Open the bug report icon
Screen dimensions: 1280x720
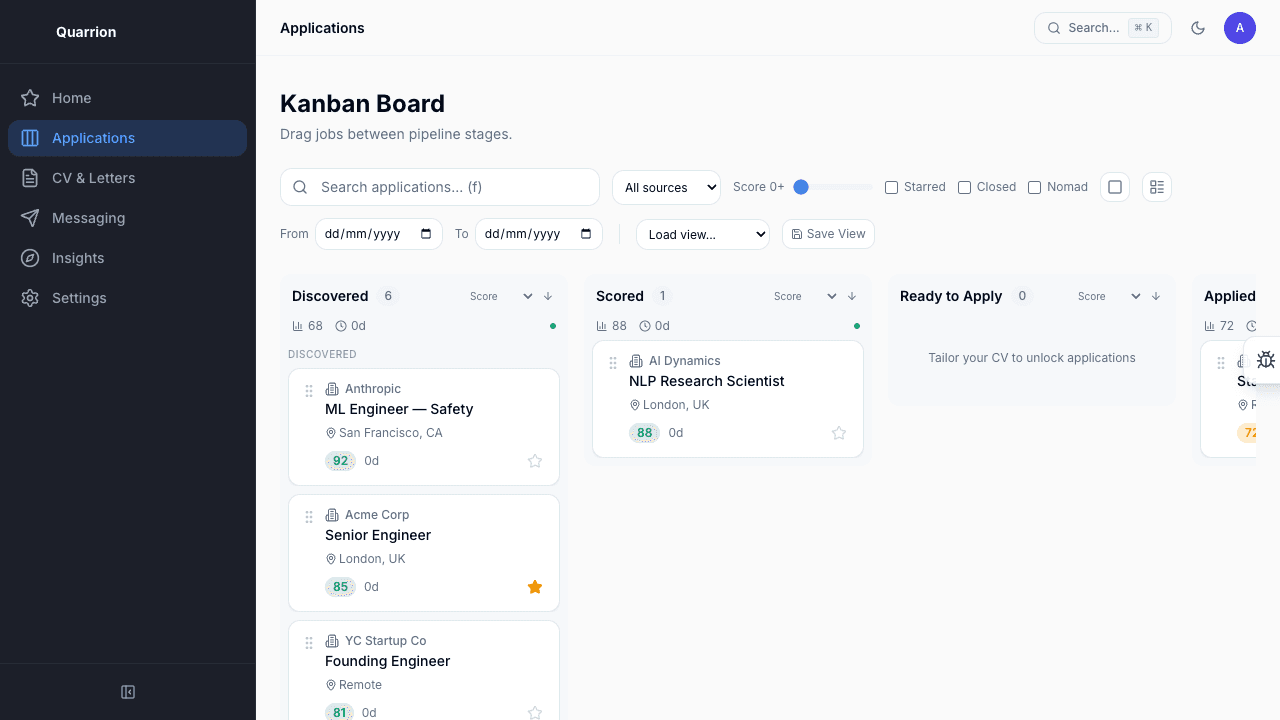click(x=1266, y=360)
